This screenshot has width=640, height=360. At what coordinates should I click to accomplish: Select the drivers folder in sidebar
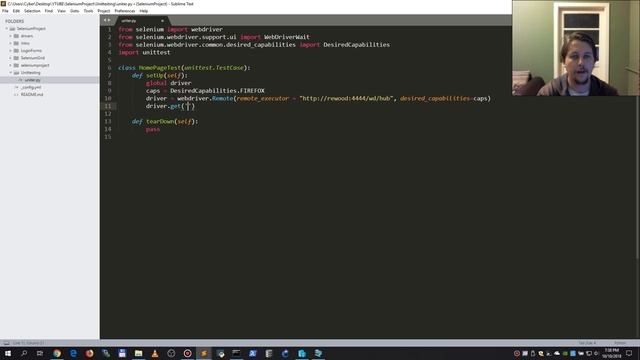point(27,36)
